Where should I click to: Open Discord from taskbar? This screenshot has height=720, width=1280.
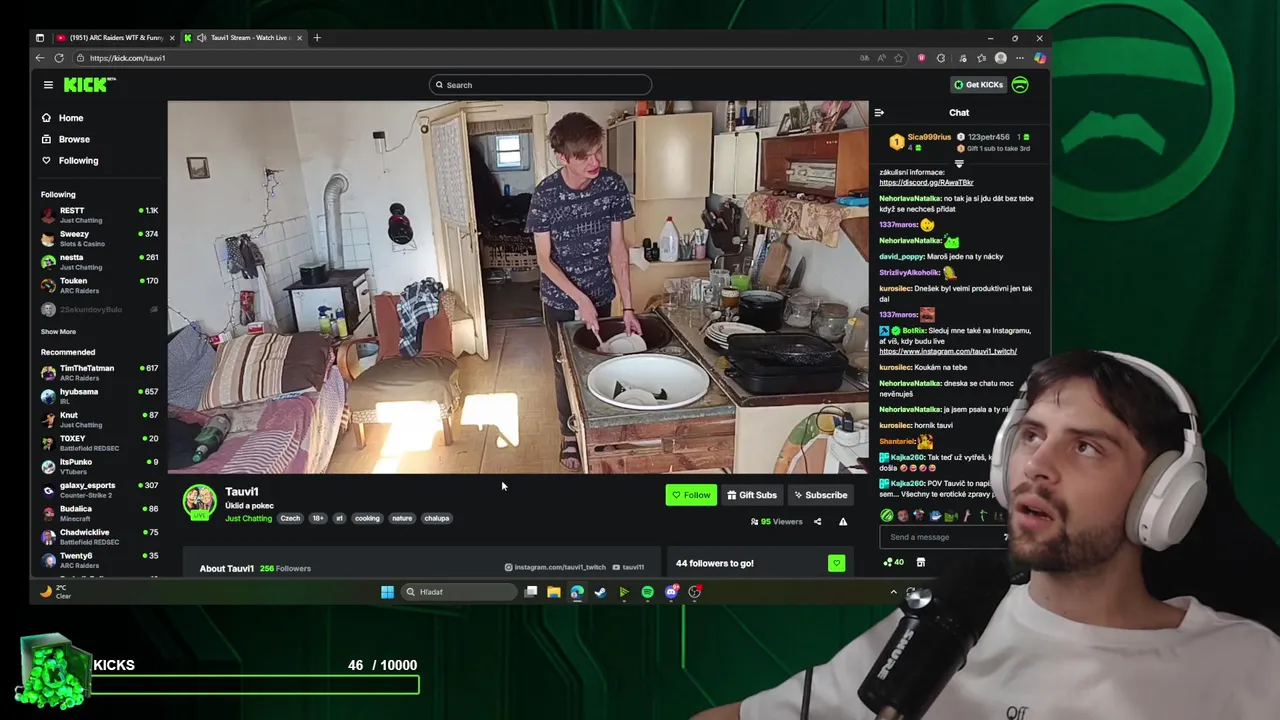pos(671,592)
